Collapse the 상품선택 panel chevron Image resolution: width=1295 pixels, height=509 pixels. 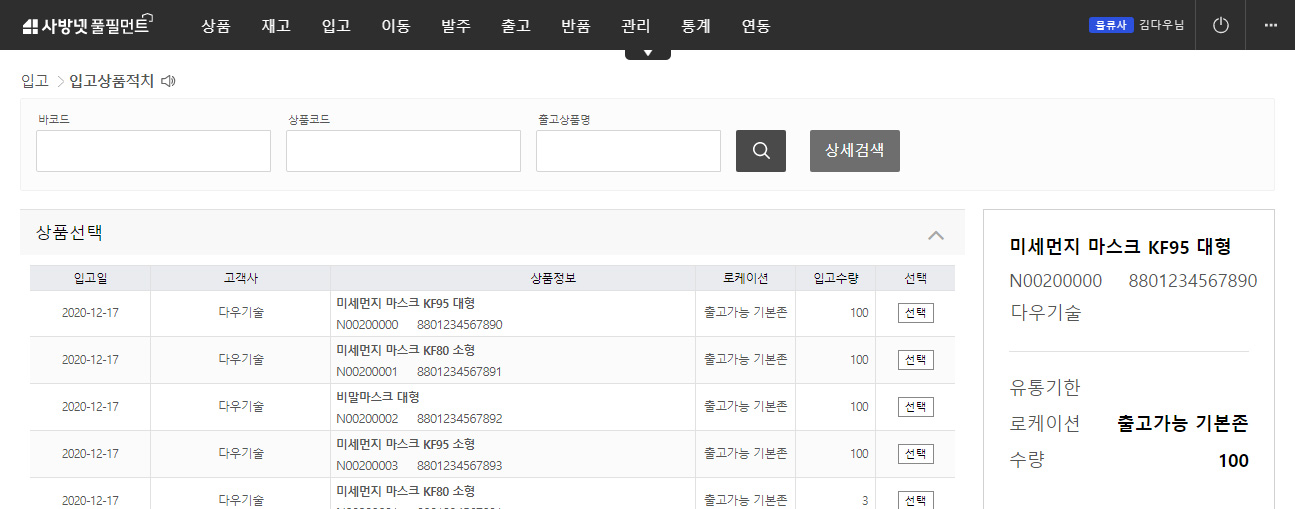936,235
